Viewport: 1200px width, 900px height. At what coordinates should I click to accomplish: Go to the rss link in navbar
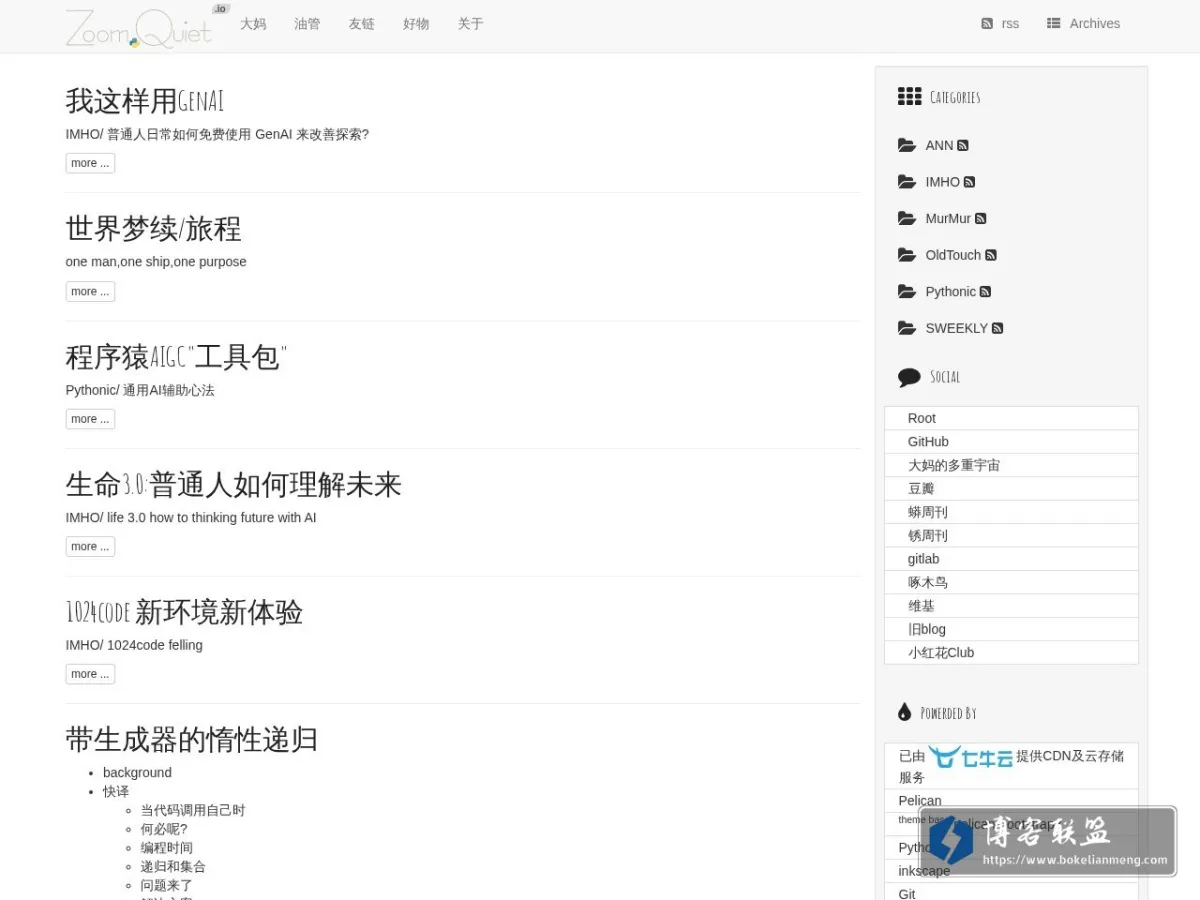tap(1010, 24)
